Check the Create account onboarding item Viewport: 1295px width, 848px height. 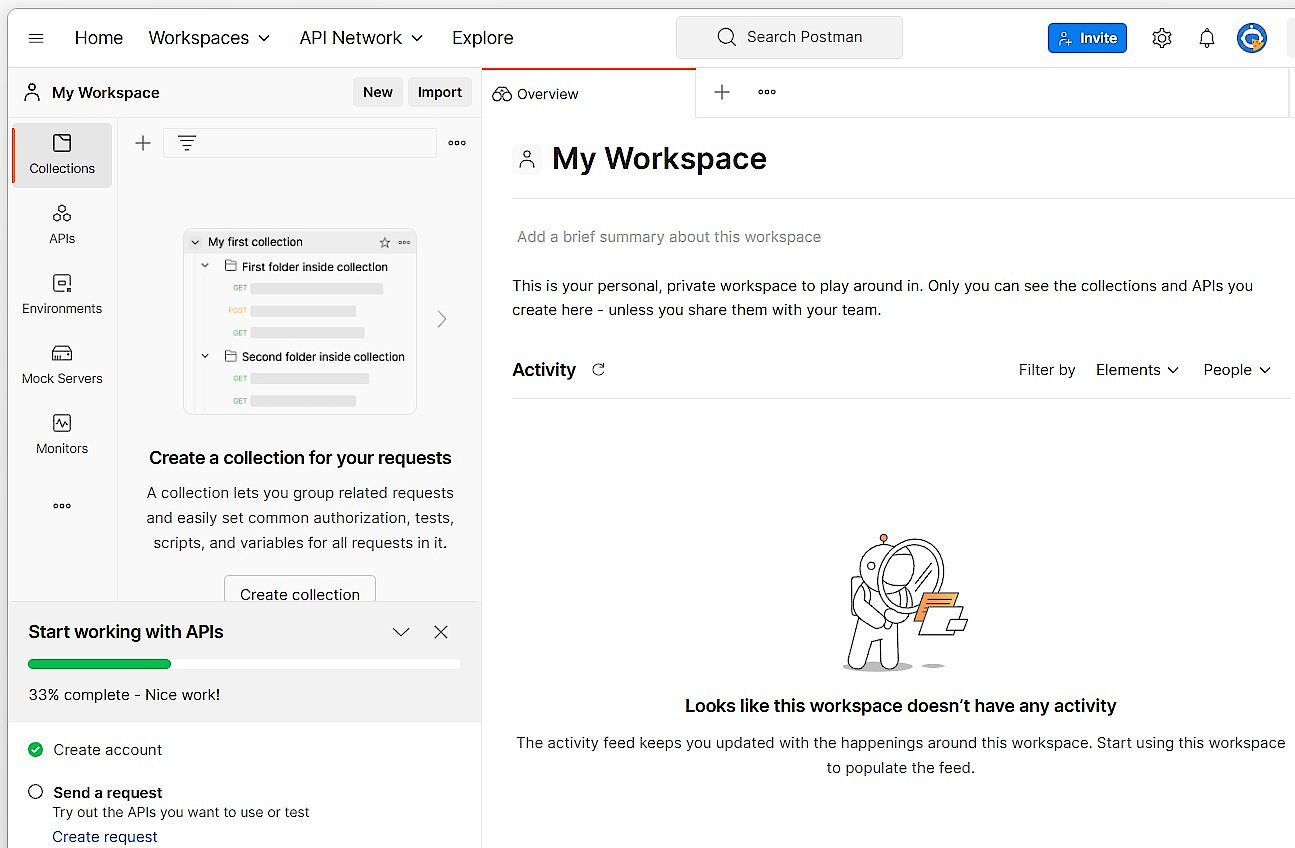point(35,749)
